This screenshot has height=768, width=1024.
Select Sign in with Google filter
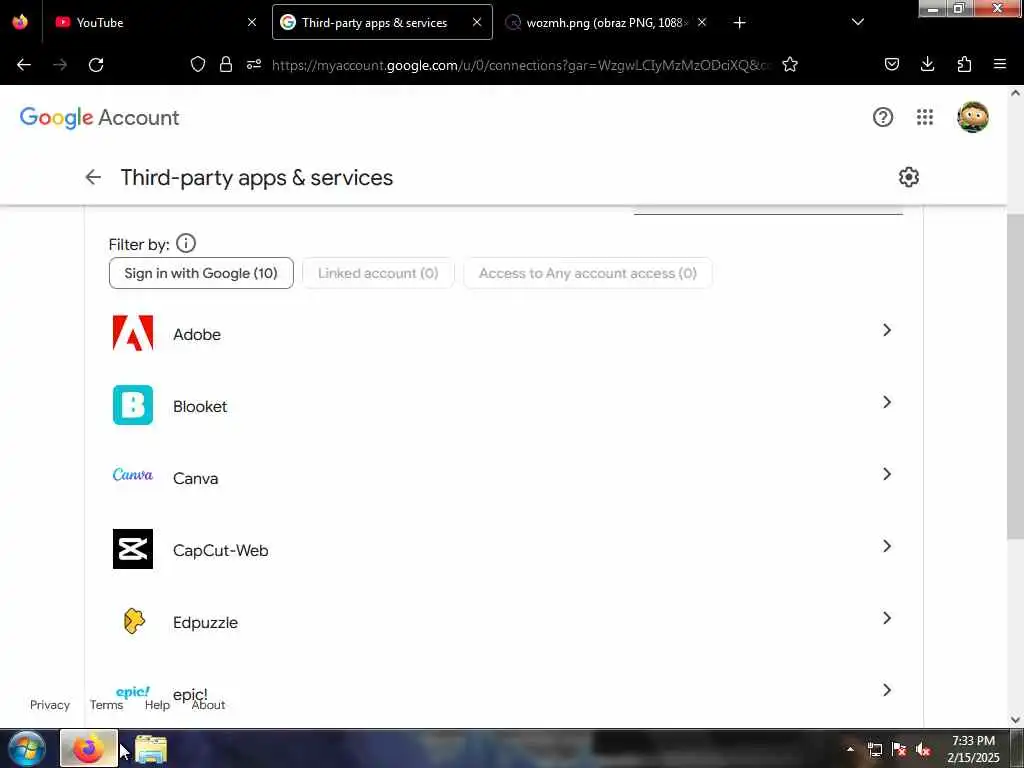tap(201, 273)
